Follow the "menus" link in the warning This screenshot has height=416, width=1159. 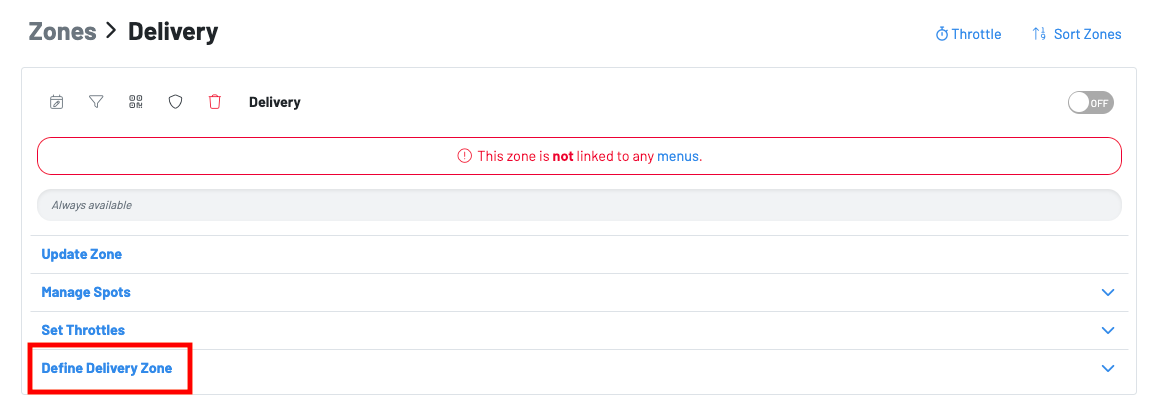pyautogui.click(x=678, y=156)
